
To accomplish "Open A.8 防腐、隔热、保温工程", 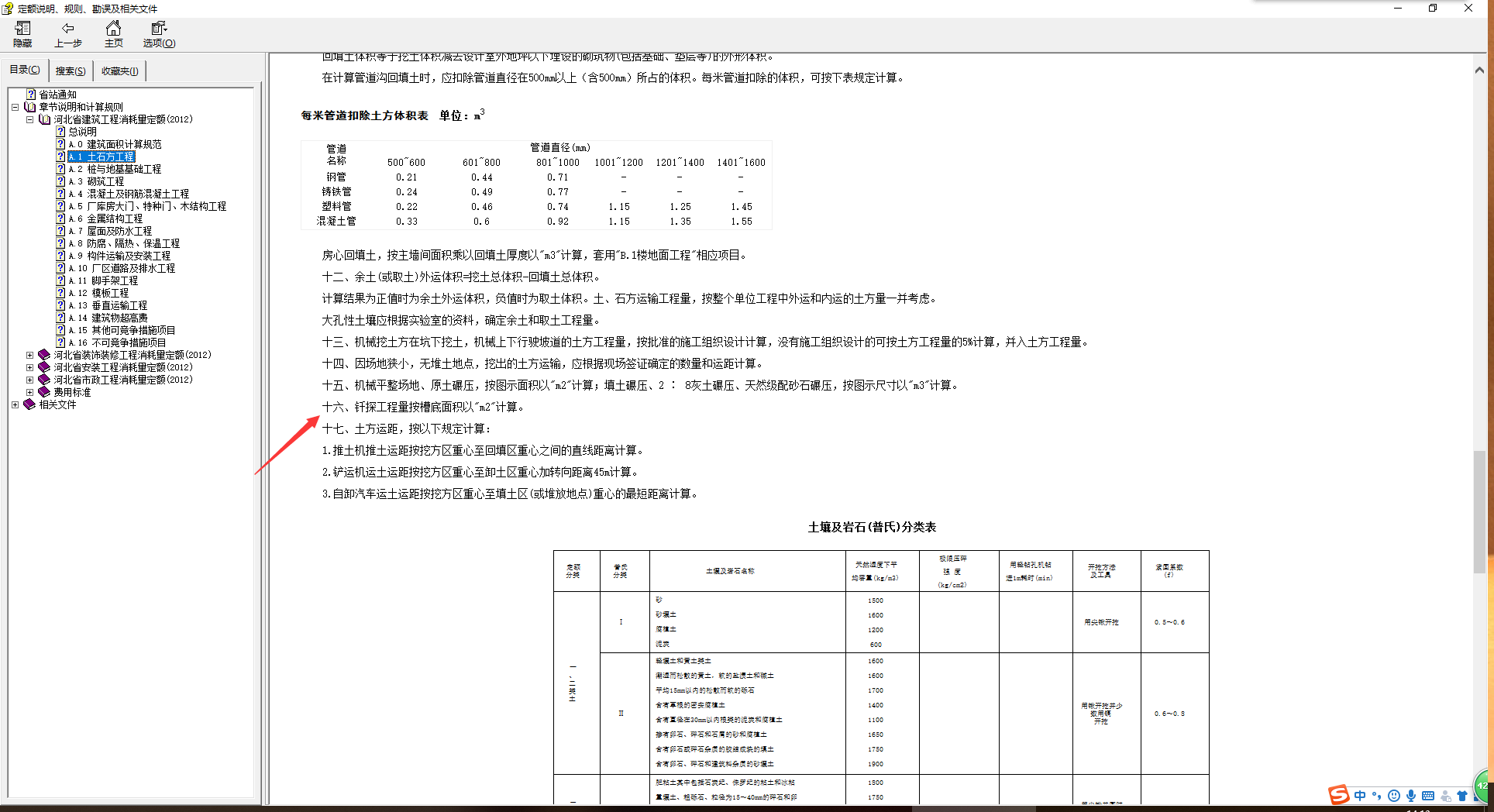I will click(124, 243).
